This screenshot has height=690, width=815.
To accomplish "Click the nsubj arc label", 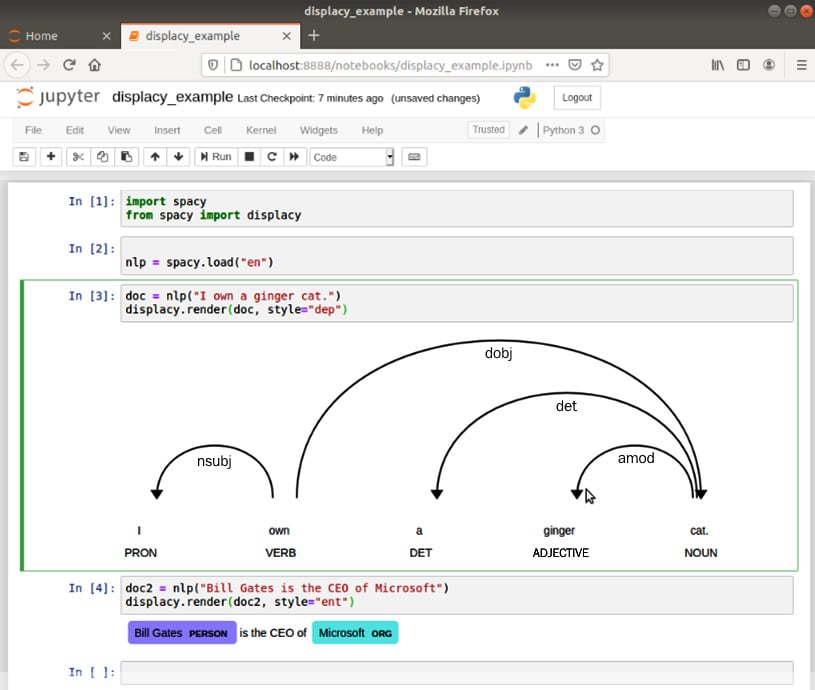I will tap(214, 461).
